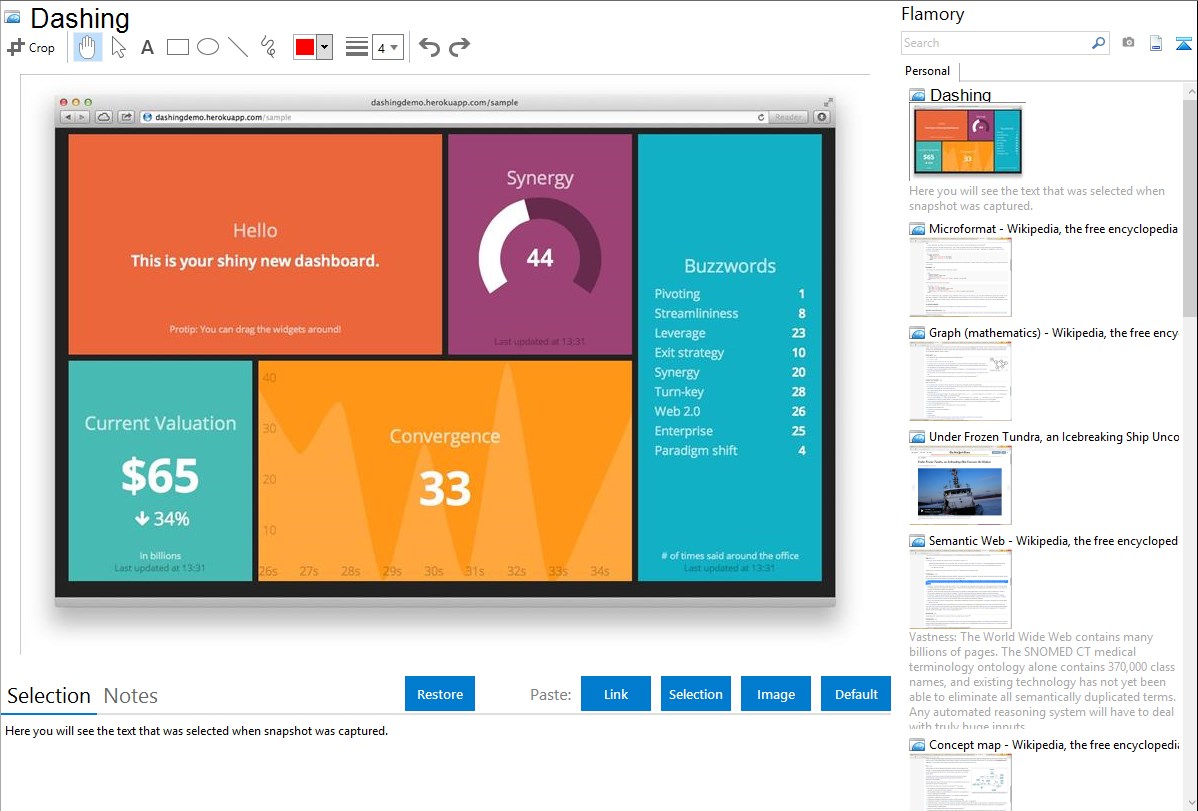Click the icon beside Microformat snapshot title

coord(917,229)
